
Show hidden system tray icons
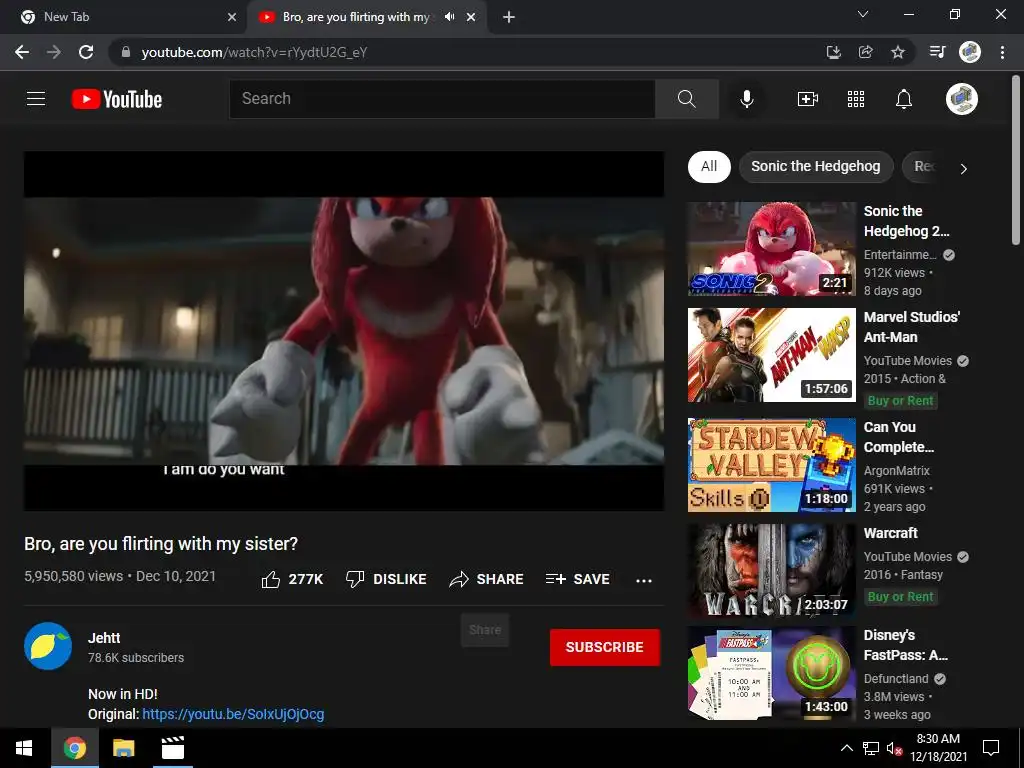[846, 748]
